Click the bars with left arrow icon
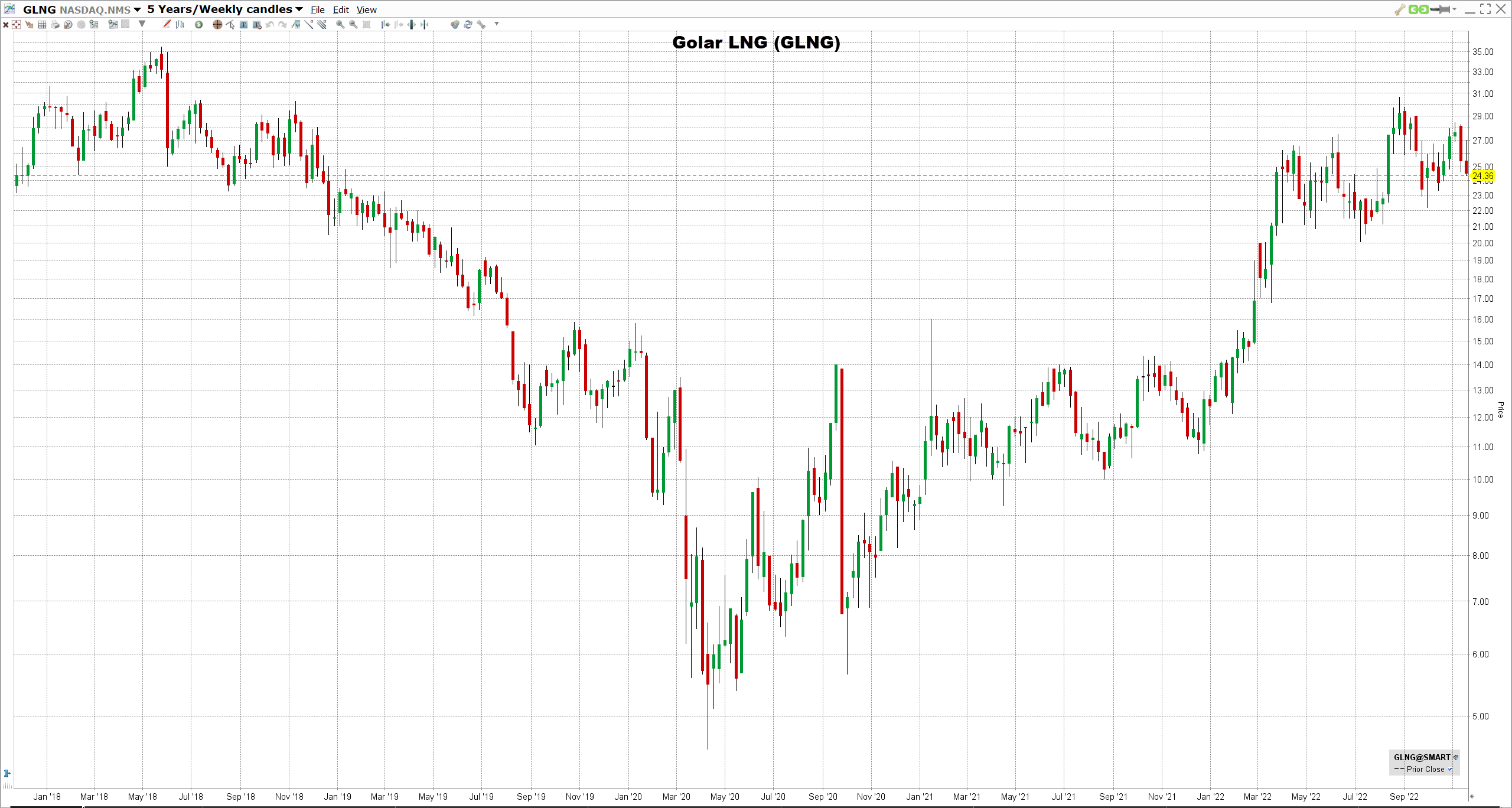This screenshot has width=1512, height=808. point(399,24)
